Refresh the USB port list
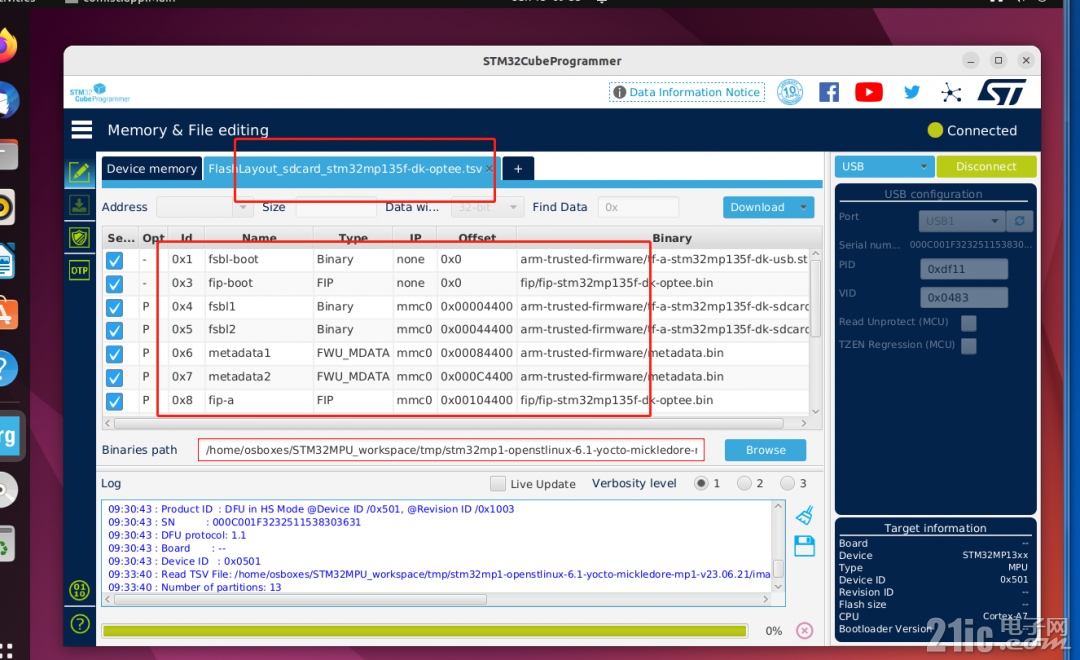This screenshot has width=1080, height=660. pos(1019,221)
